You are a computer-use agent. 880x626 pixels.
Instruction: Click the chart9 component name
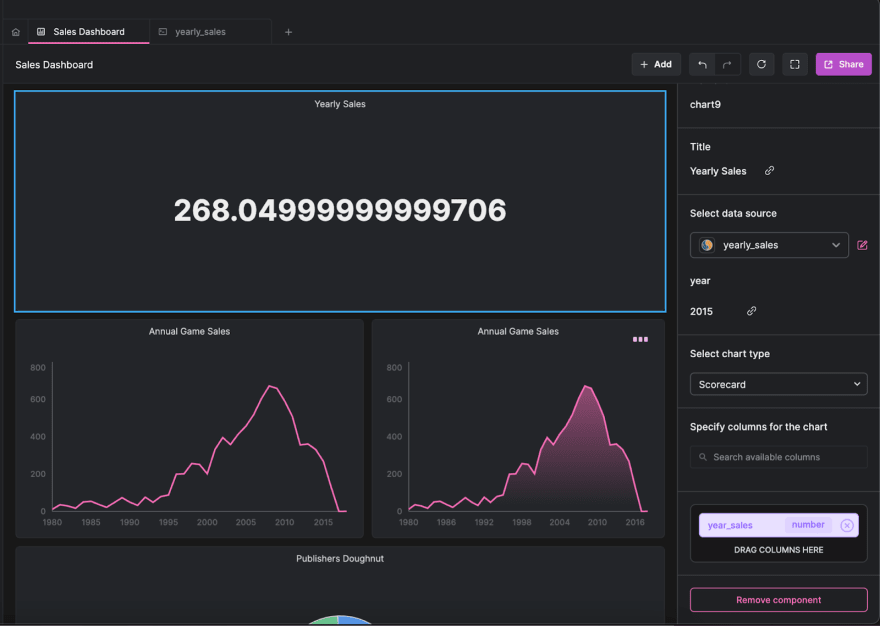click(705, 104)
